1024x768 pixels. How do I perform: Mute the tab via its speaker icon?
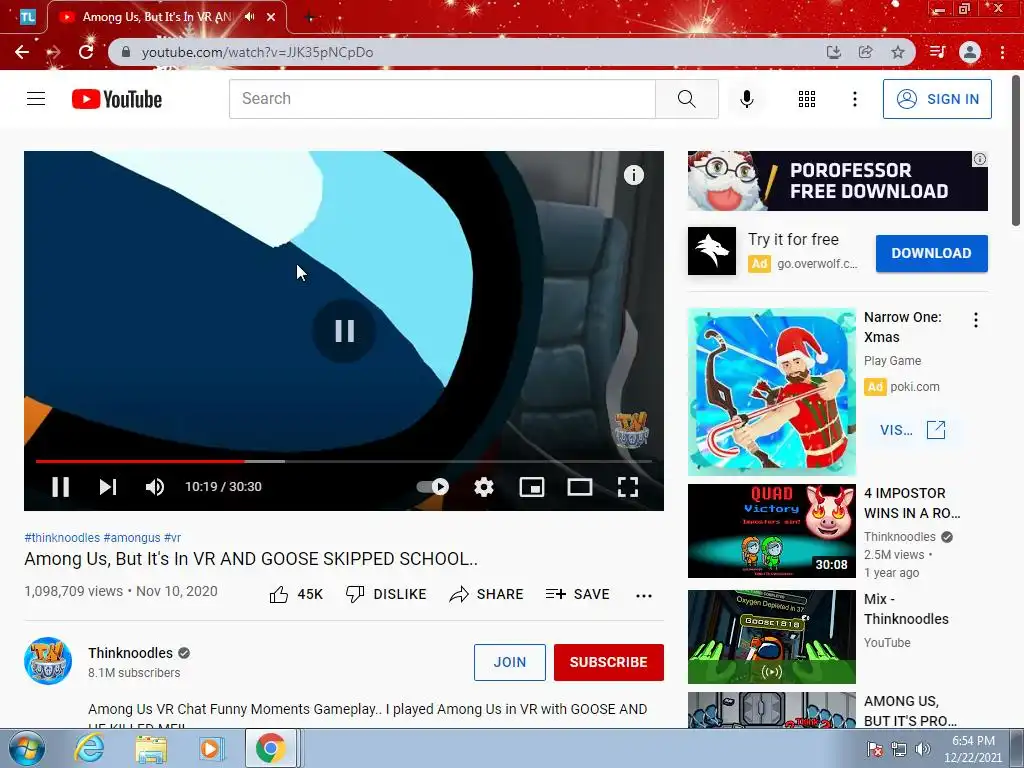click(249, 17)
